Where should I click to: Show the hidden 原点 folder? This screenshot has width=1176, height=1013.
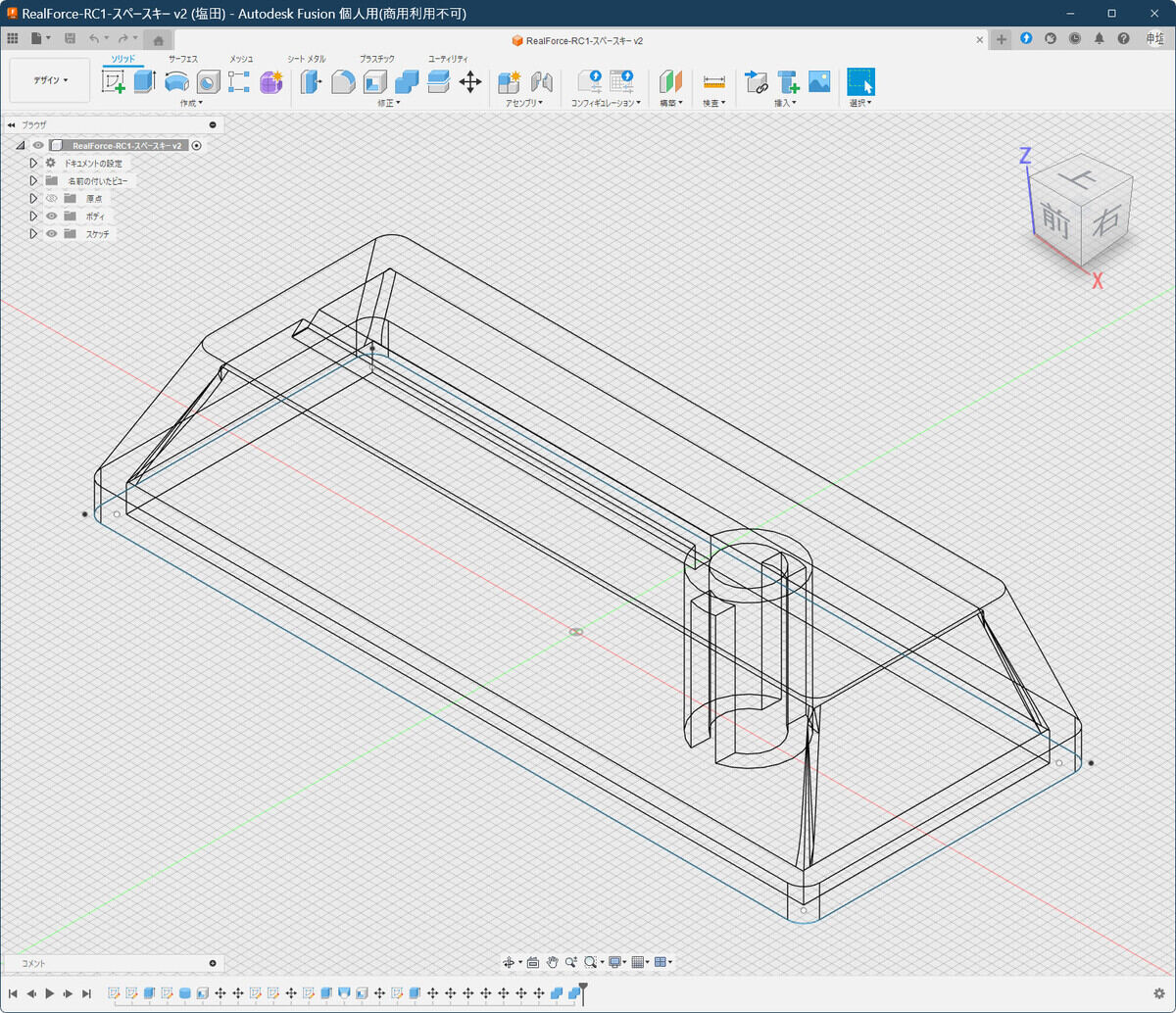pyautogui.click(x=52, y=199)
